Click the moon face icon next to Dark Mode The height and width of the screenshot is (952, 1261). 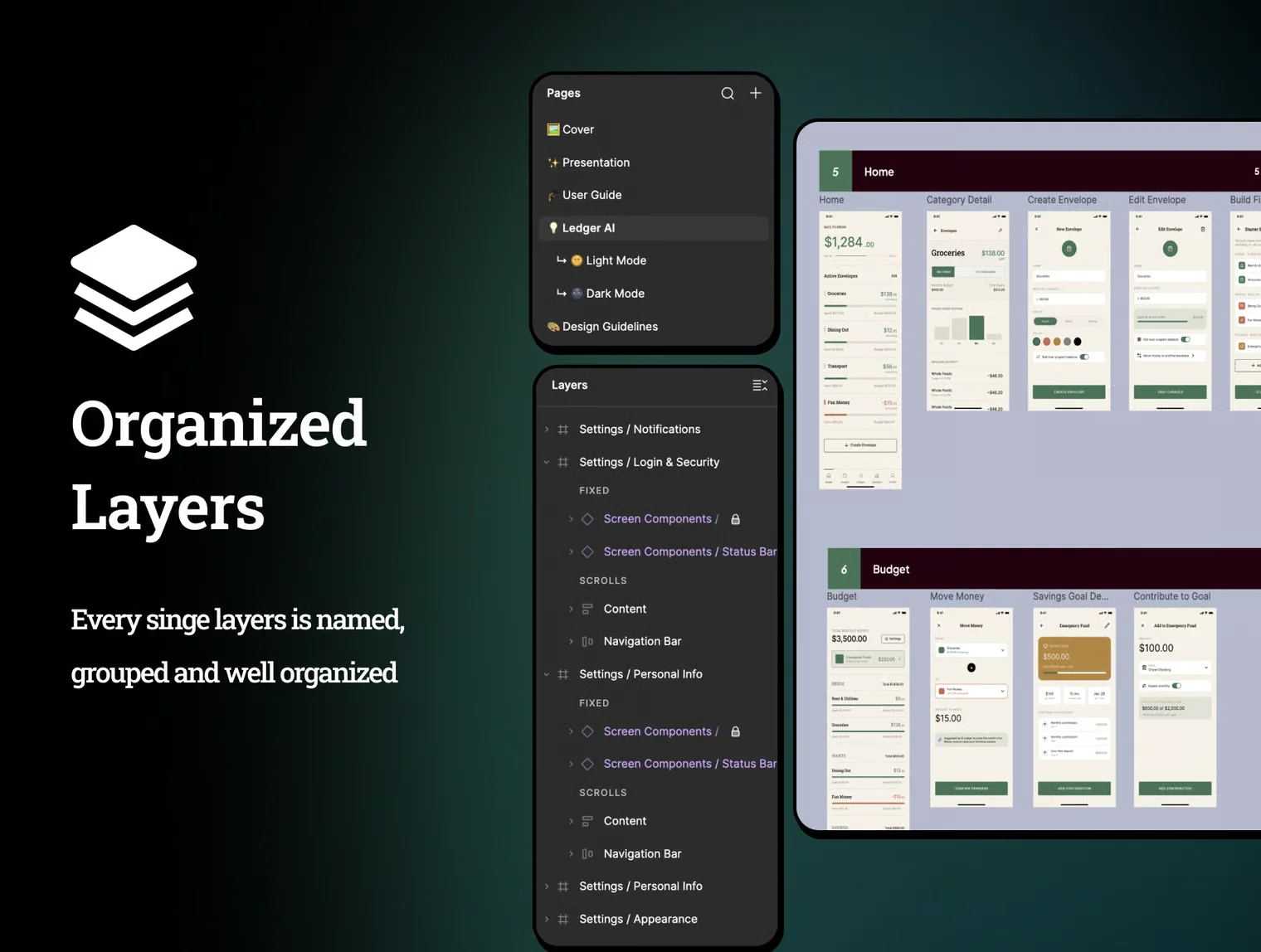click(577, 294)
